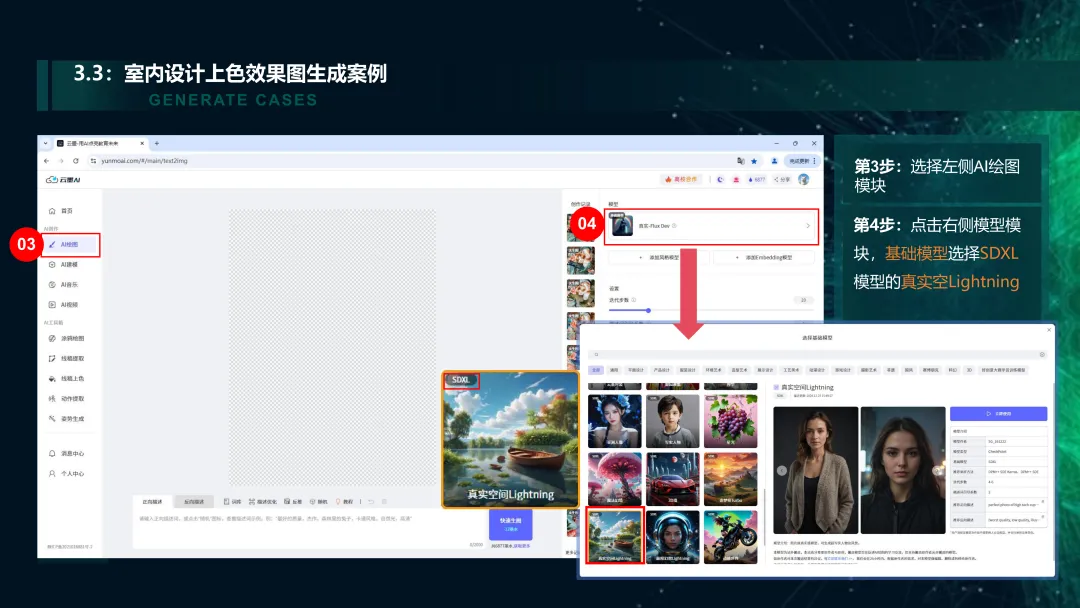The height and width of the screenshot is (608, 1080).
Task: Click 添加风格模型 button
Action: [x=658, y=257]
